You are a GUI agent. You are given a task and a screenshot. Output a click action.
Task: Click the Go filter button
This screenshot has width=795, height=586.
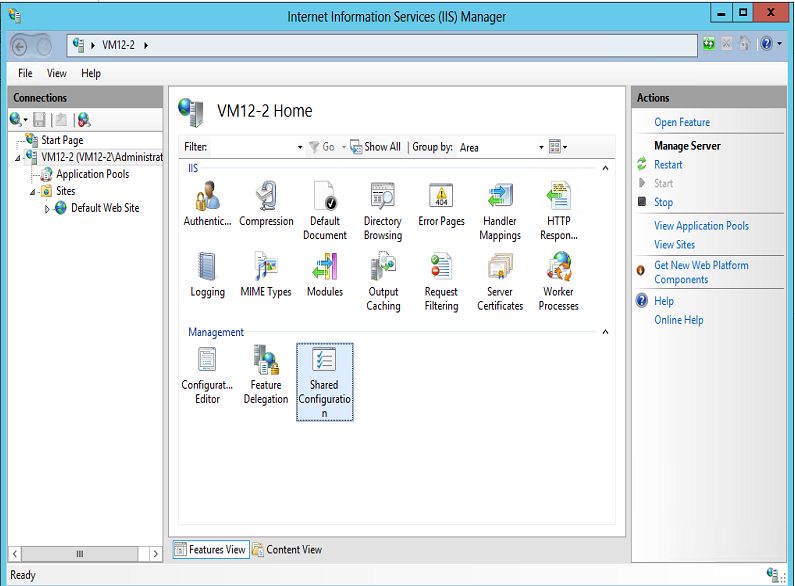tap(322, 147)
